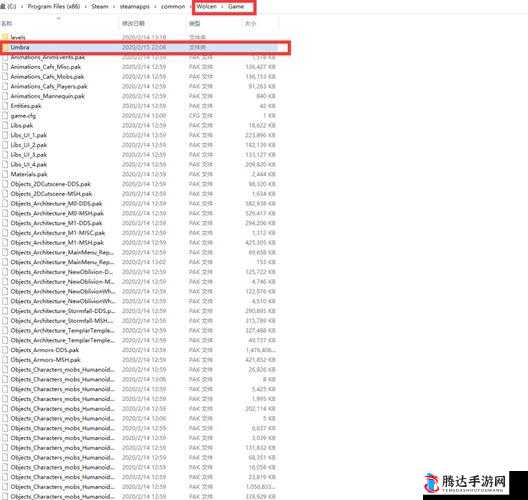Click the Libs_UI_1.pak file icon
This screenshot has width=528, height=500.
tap(5, 135)
